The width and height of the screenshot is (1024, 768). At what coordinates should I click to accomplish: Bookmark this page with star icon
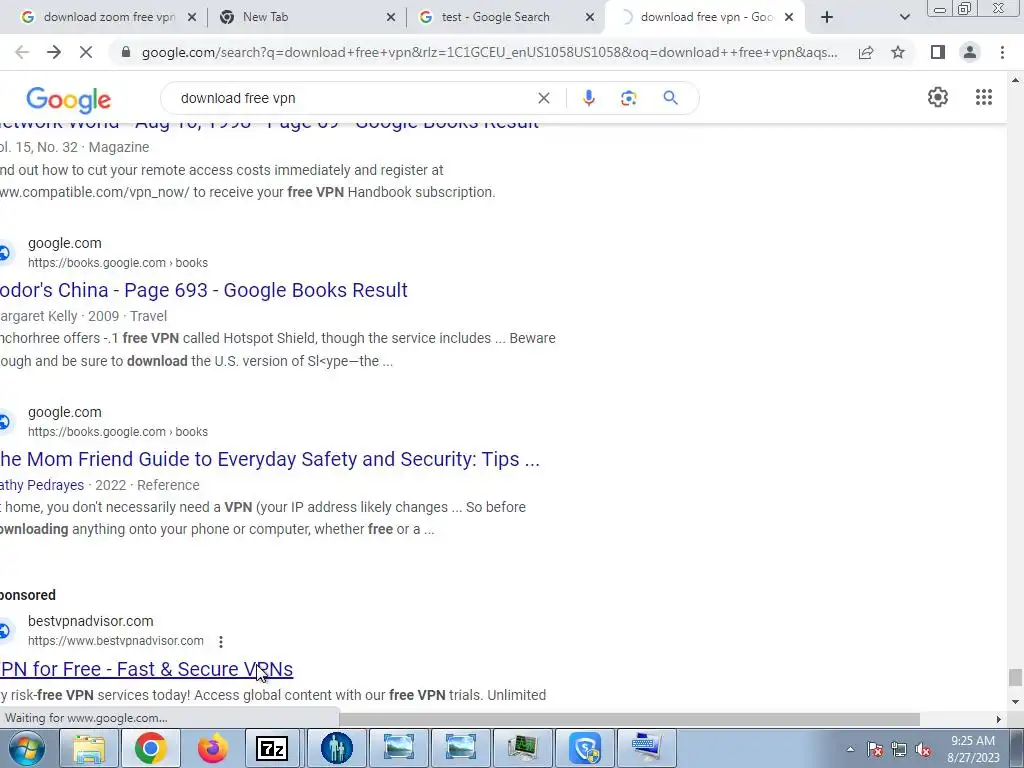(898, 52)
